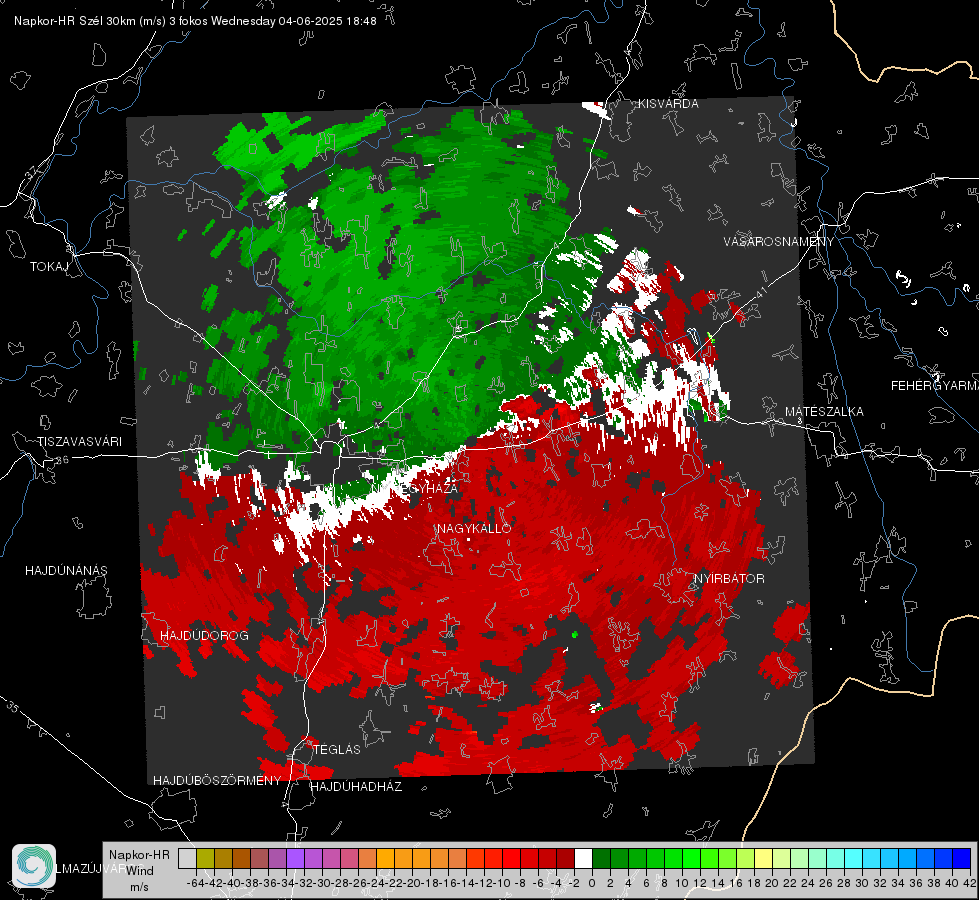This screenshot has width=979, height=900.
Task: Click the road number 35 marker at lower left
Action: pos(12,706)
